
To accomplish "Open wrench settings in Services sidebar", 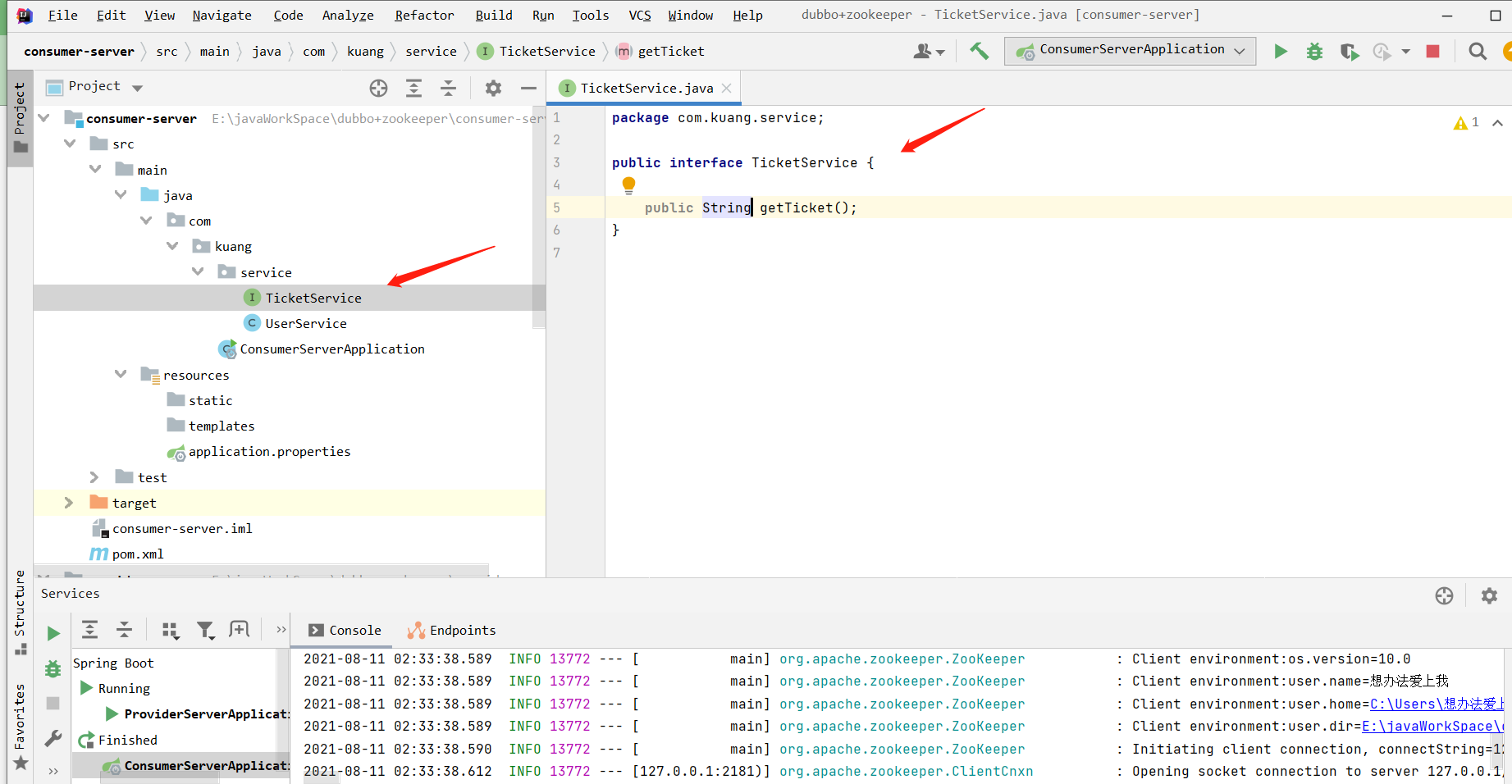I will coord(53,738).
